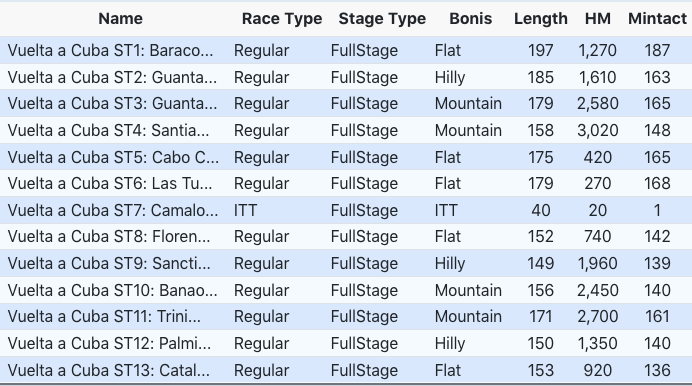
Task: Select Vuelta a Cuba ST1 Baraco row
Action: pyautogui.click(x=346, y=50)
